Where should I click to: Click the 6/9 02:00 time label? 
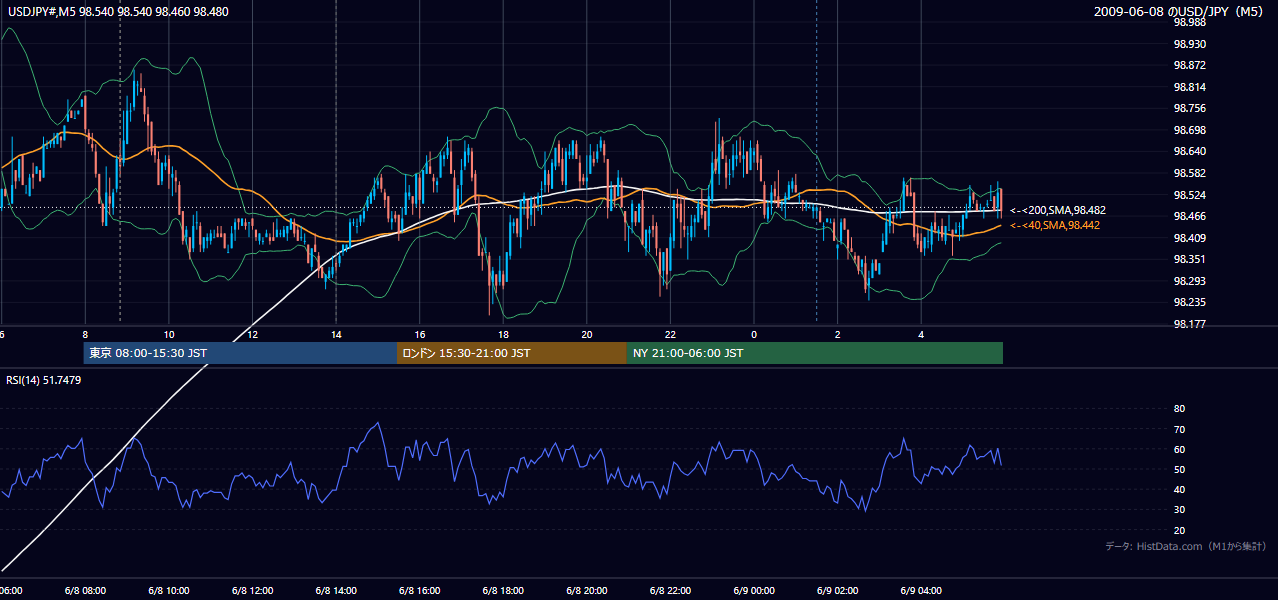point(838,591)
